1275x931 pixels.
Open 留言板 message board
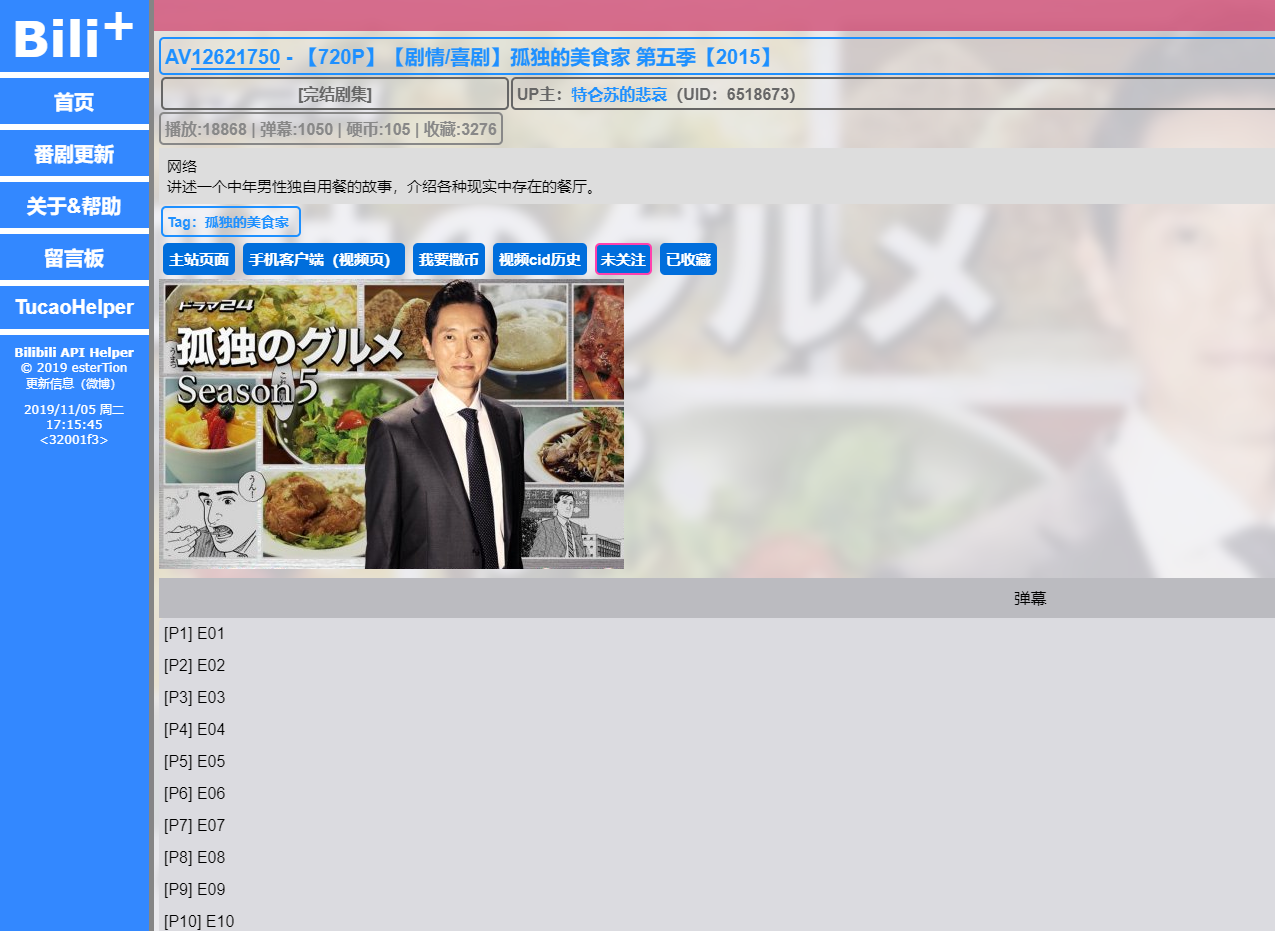[x=74, y=259]
